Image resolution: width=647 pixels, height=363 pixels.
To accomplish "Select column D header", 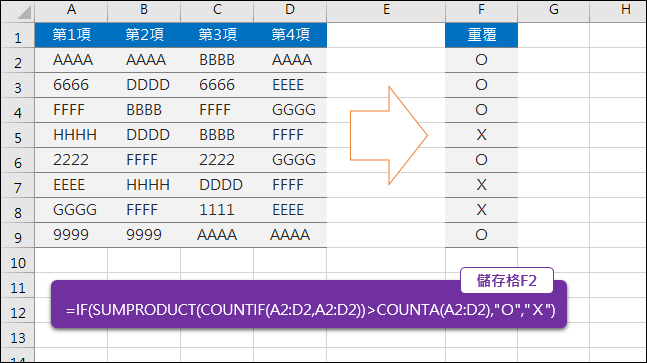I will [x=290, y=11].
